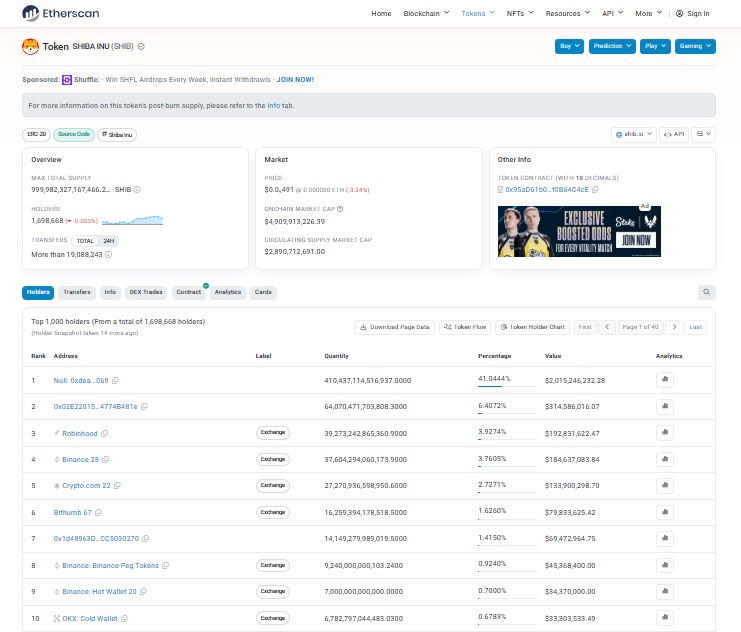The height and width of the screenshot is (632, 741).
Task: Click the search magnifier in holders tab bar
Action: tap(707, 292)
